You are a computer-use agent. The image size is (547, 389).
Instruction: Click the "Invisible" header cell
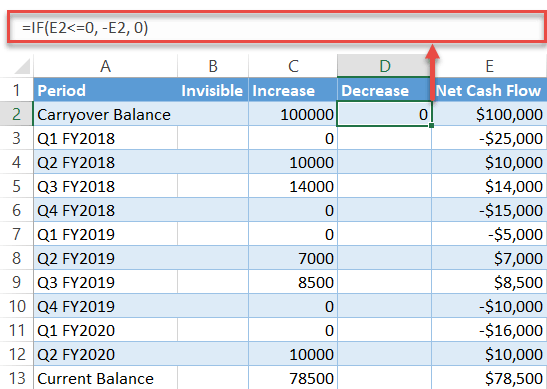213,90
